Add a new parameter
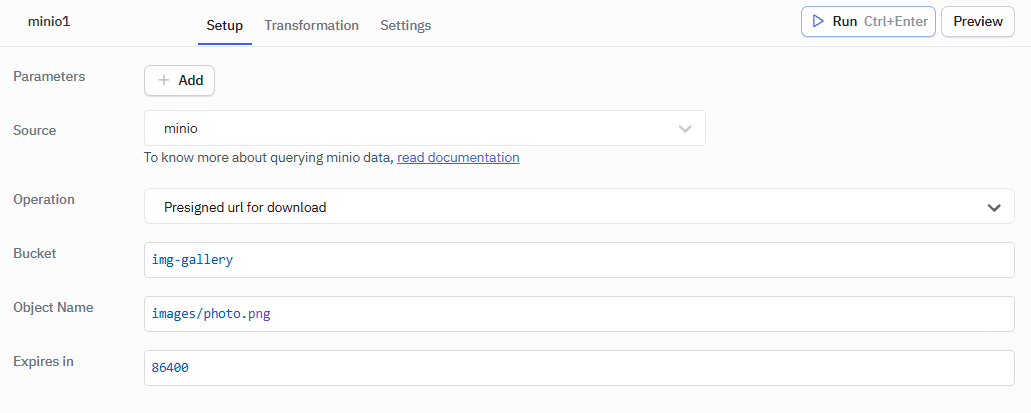 coord(180,81)
